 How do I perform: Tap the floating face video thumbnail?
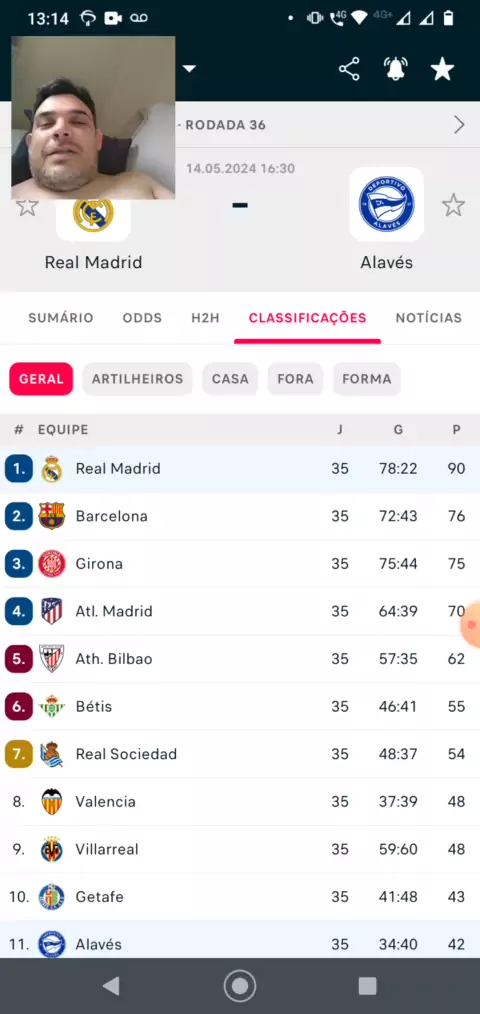click(x=93, y=118)
